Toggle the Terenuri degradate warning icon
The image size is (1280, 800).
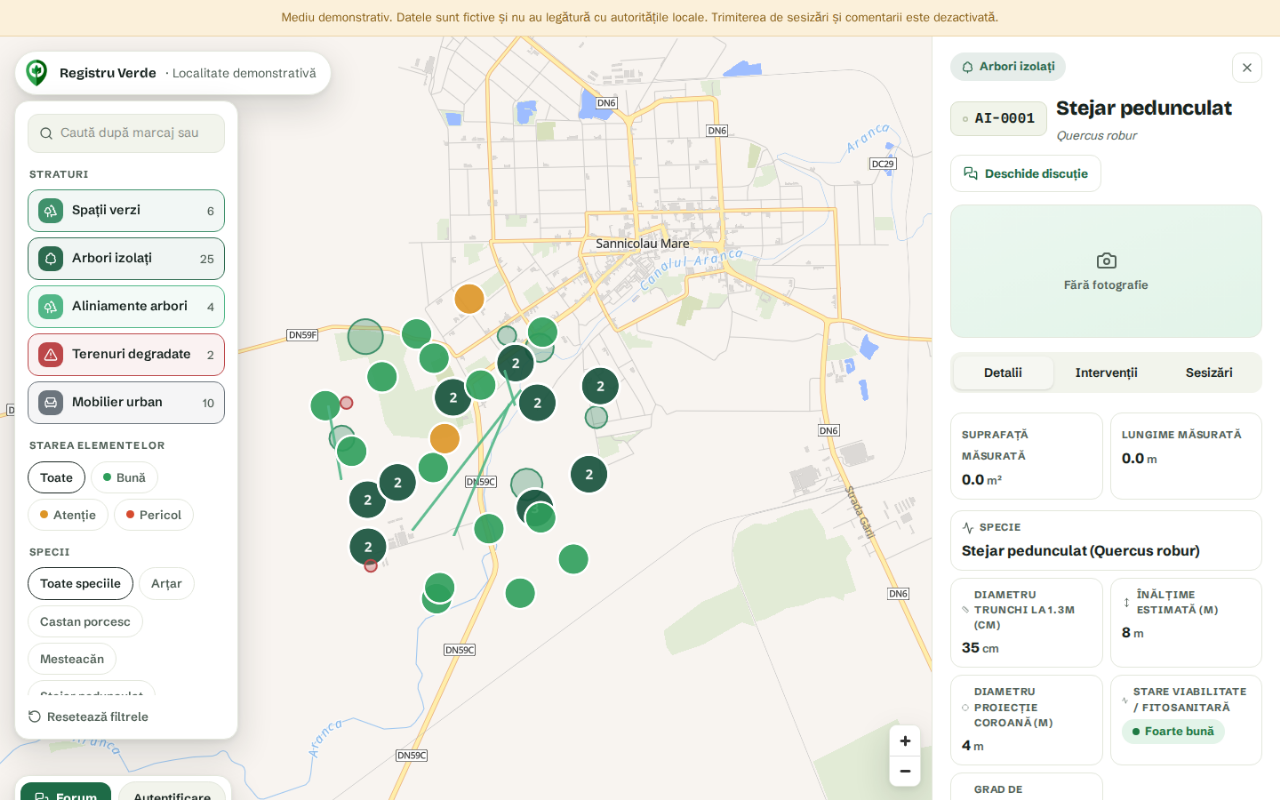point(51,355)
